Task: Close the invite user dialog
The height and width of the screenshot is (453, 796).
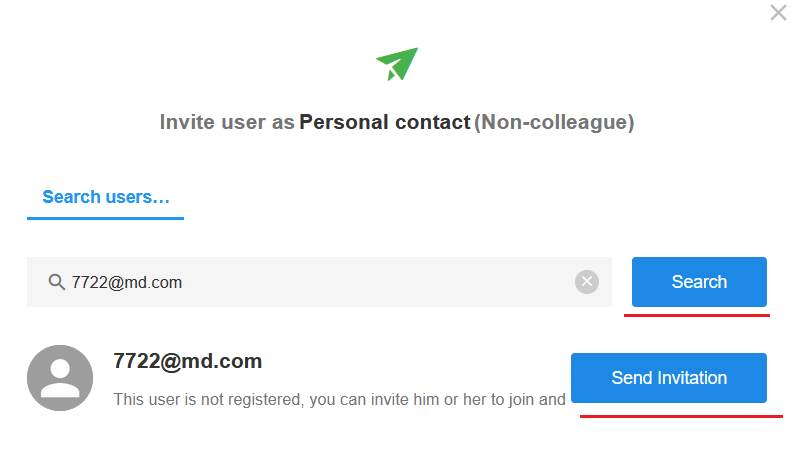Action: [x=778, y=13]
